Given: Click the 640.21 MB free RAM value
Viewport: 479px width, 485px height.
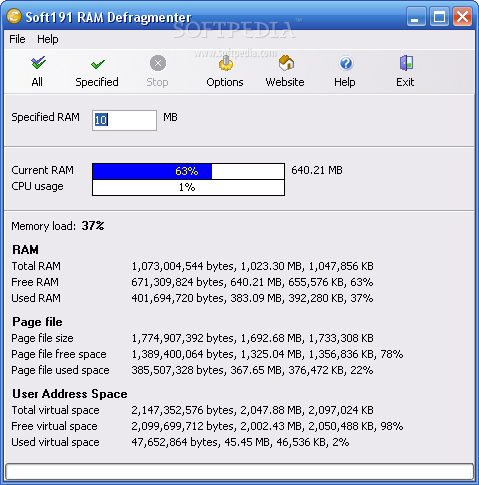Looking at the screenshot, I should click(317, 170).
